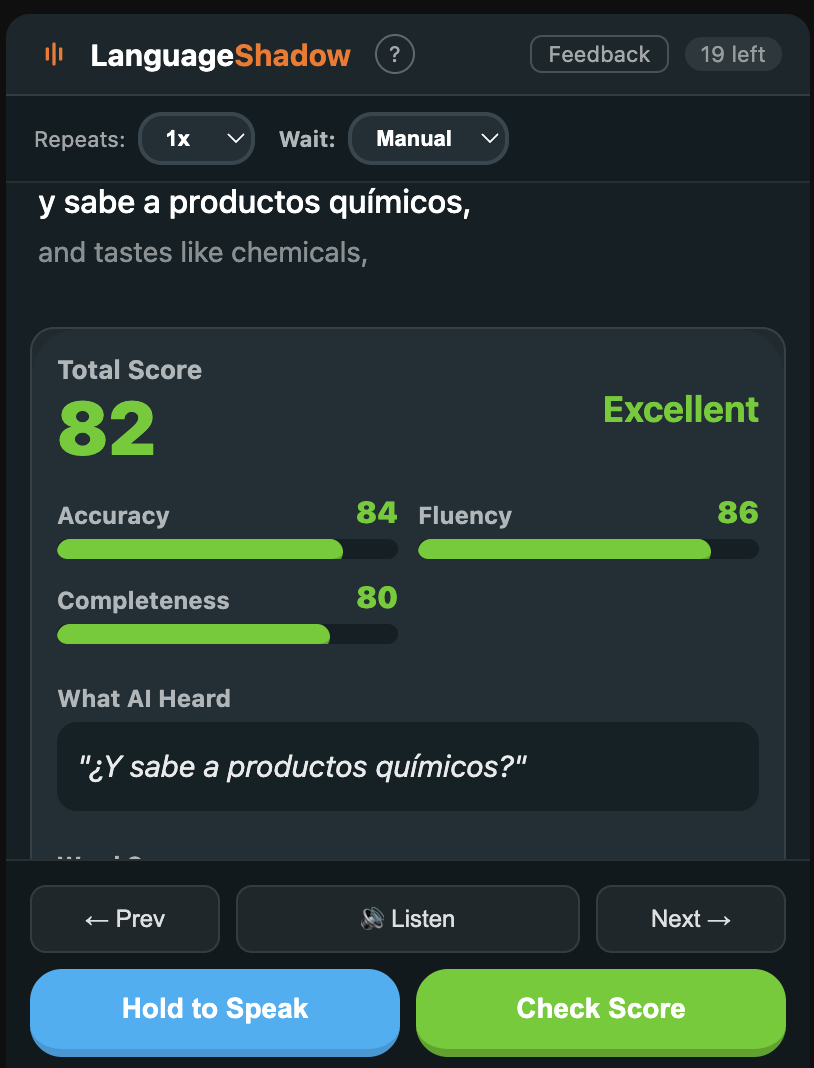This screenshot has height=1068, width=814.
Task: Click the speaker icon on the Listen button
Action: tap(369, 918)
